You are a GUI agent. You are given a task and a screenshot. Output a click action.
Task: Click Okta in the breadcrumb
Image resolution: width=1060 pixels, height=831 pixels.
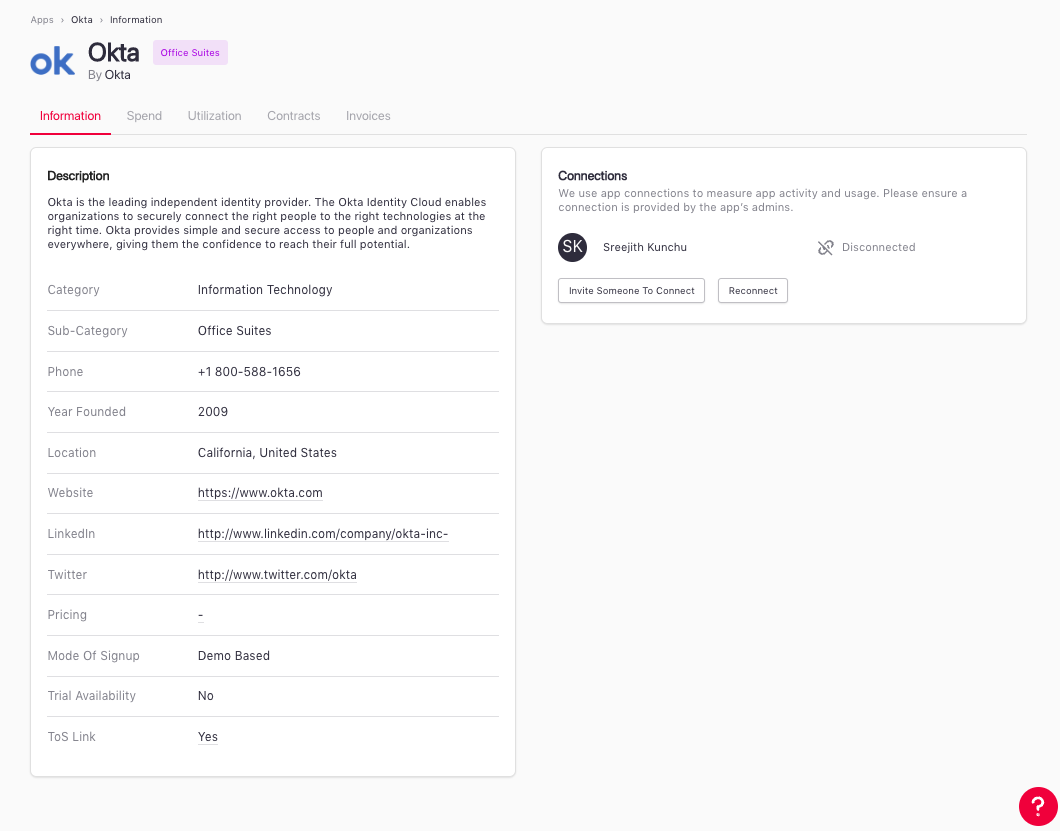point(82,20)
